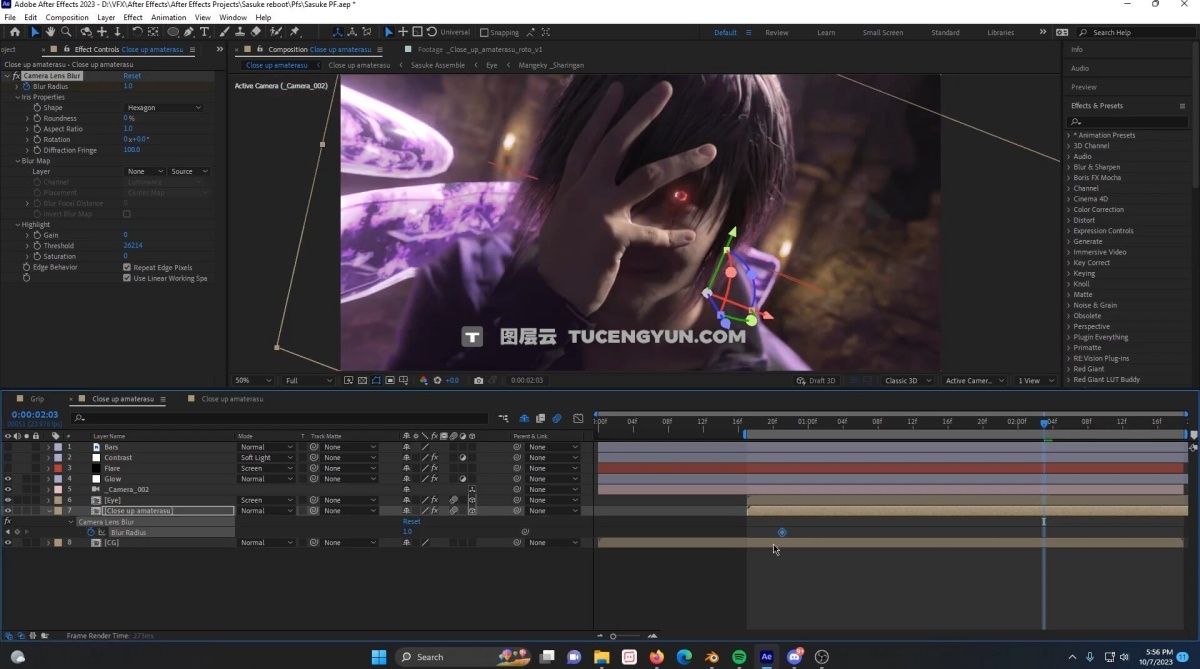1200x669 pixels.
Task: Select the Ellipse shape tool
Action: point(173,32)
